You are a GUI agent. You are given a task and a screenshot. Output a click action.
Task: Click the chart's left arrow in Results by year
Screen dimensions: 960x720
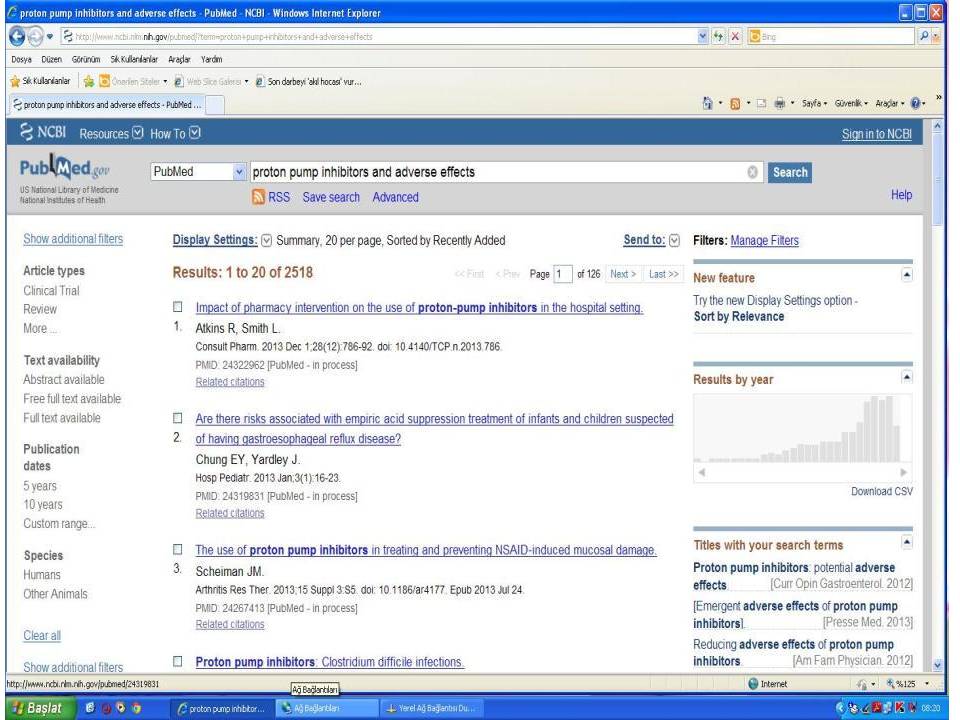pyautogui.click(x=702, y=472)
